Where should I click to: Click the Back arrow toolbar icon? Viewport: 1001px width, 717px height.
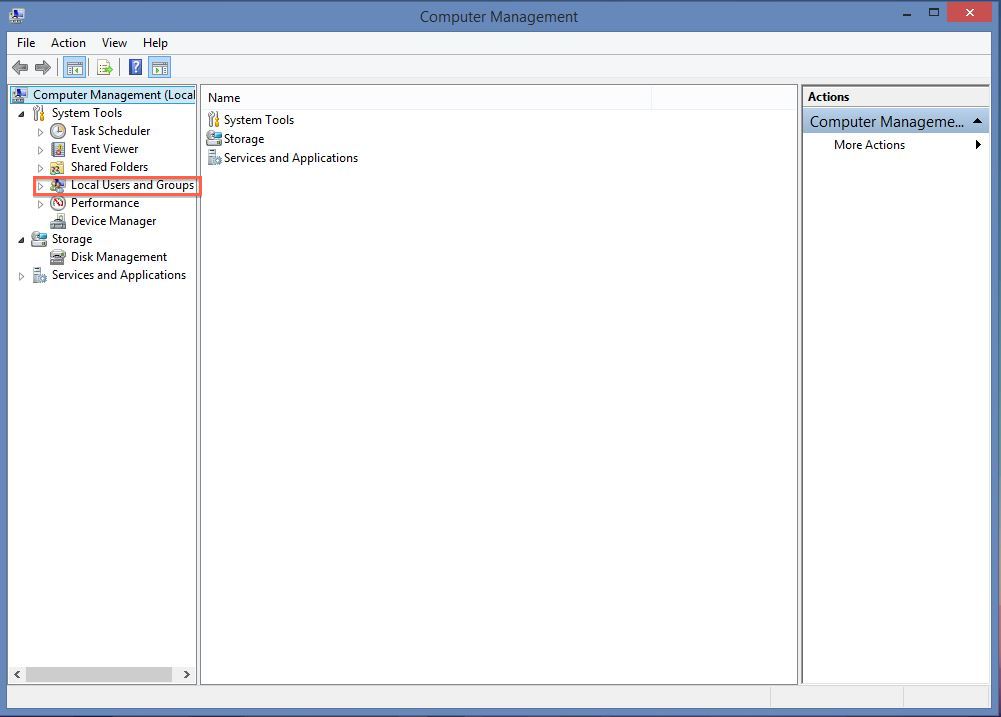tap(20, 67)
